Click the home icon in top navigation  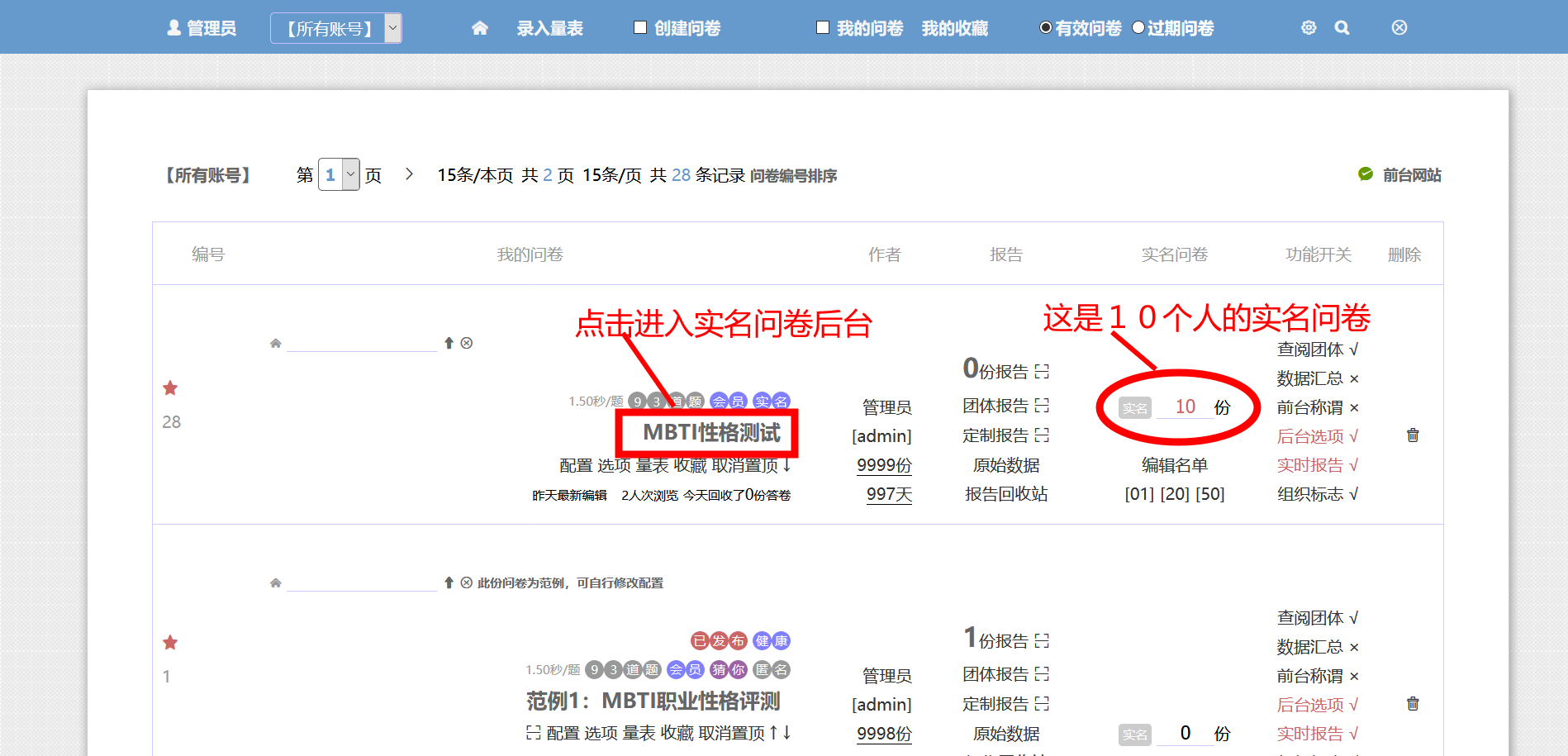point(480,28)
